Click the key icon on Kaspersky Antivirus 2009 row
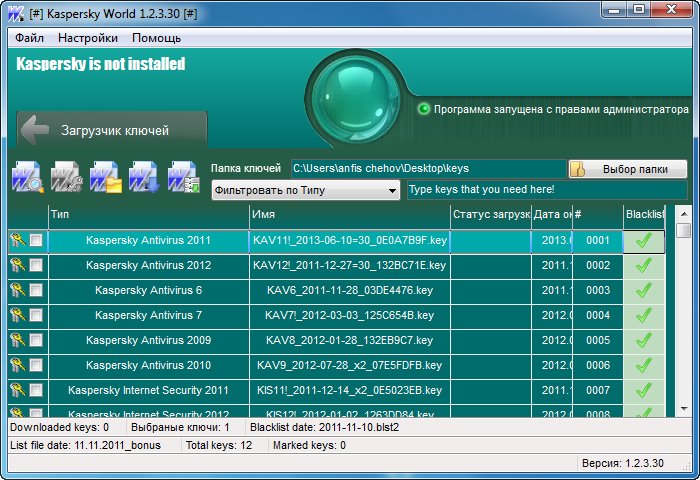 (18, 340)
